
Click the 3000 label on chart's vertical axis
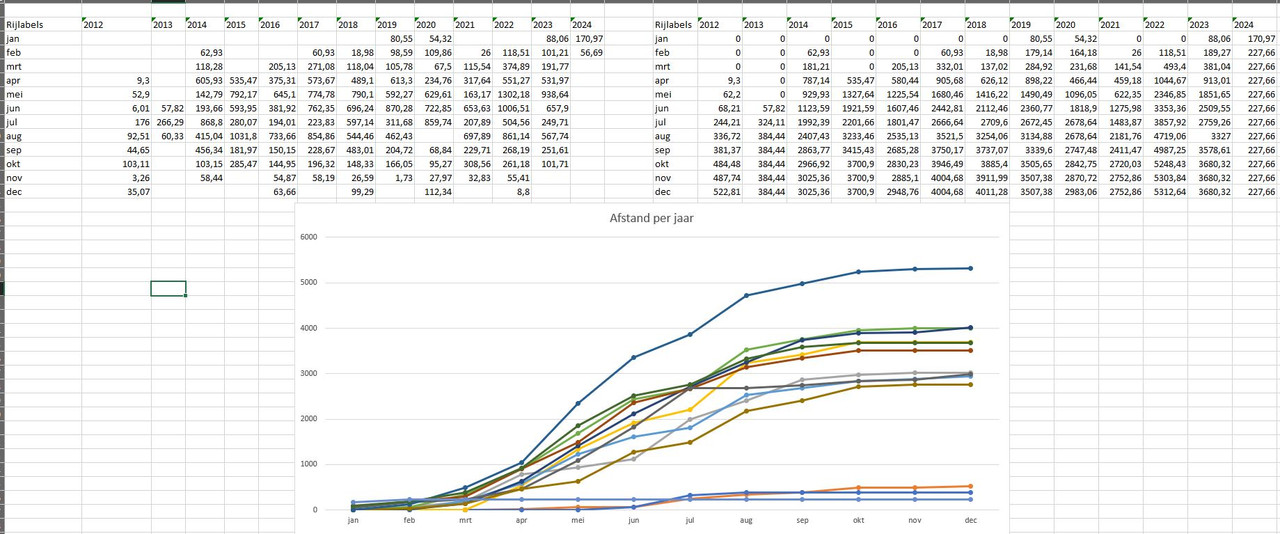point(308,373)
